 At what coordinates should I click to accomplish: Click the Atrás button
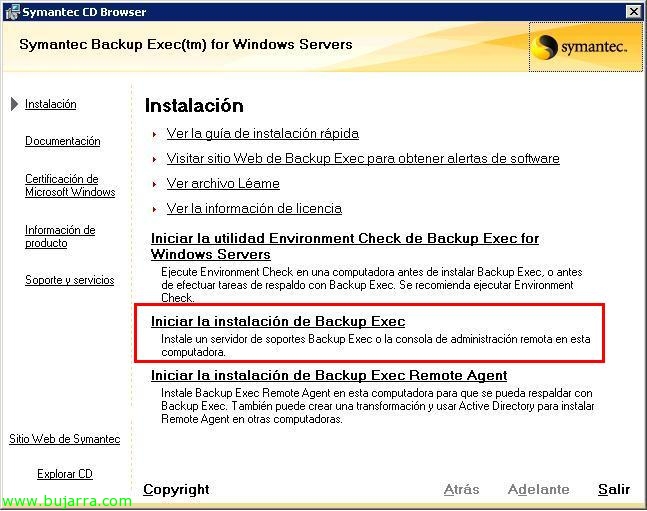(461, 490)
